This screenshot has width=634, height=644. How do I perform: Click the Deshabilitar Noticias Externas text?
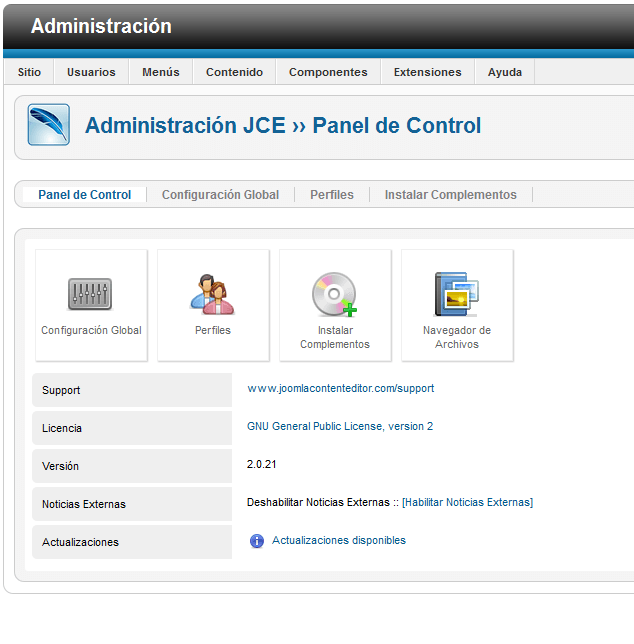[318, 502]
